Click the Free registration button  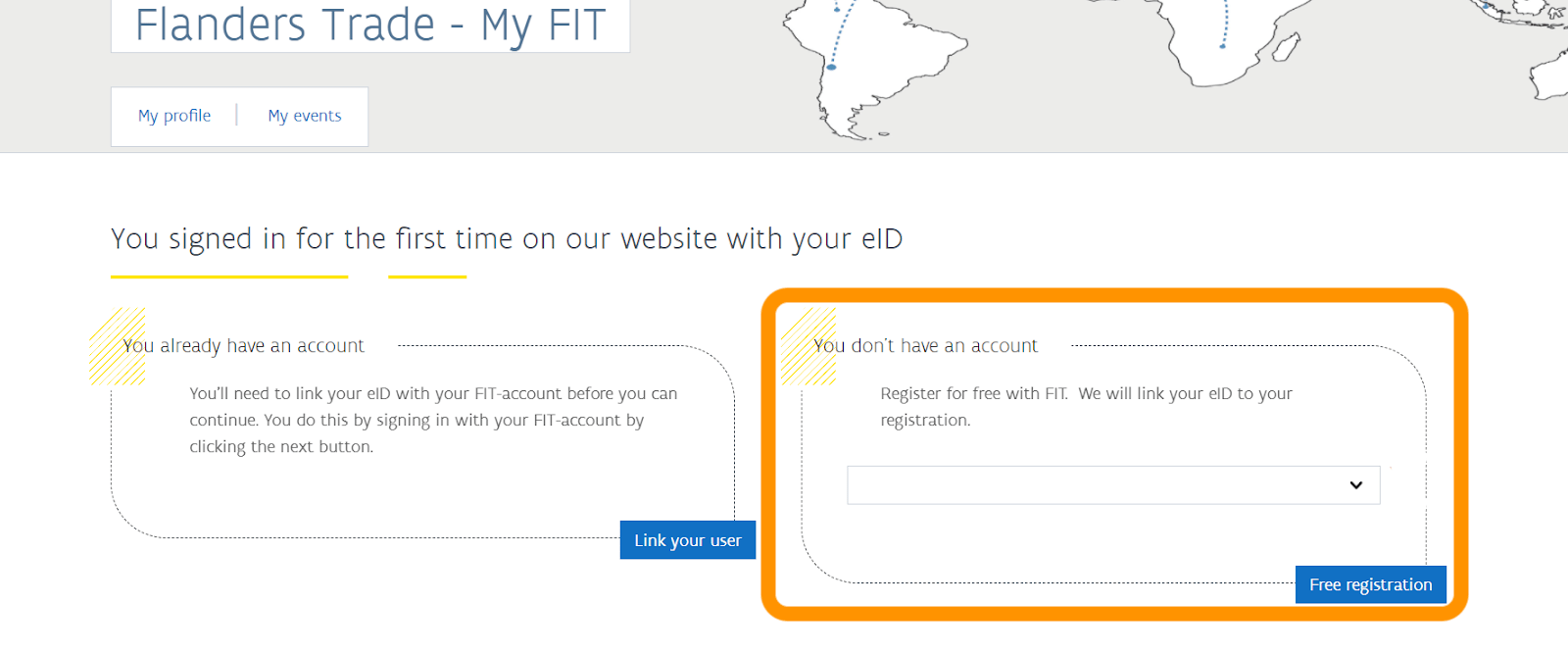coord(1370,584)
